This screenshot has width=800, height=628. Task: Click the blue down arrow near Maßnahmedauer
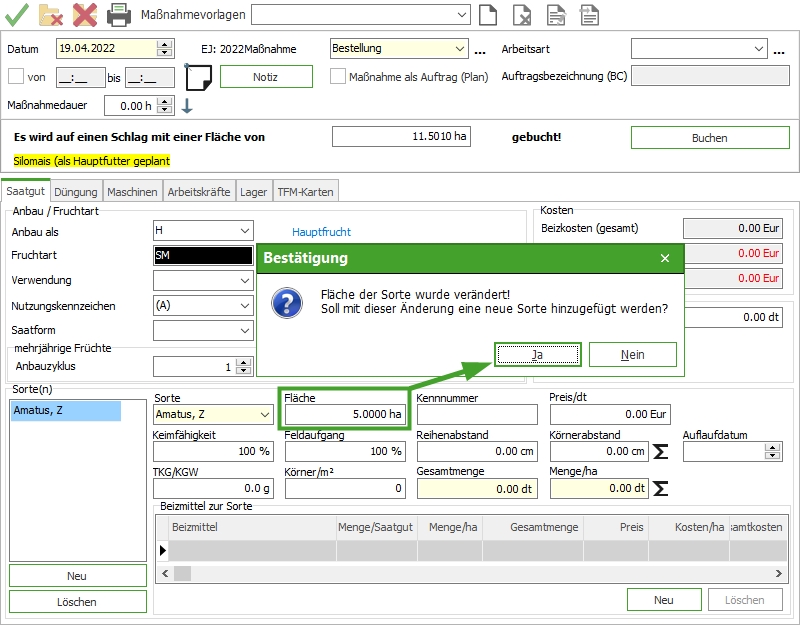[186, 106]
